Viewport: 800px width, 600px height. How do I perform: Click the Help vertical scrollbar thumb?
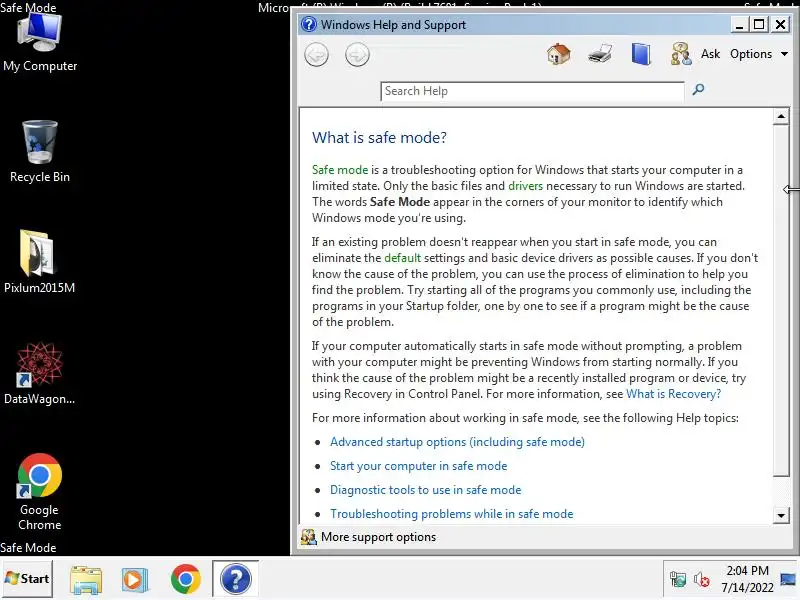pos(781,301)
